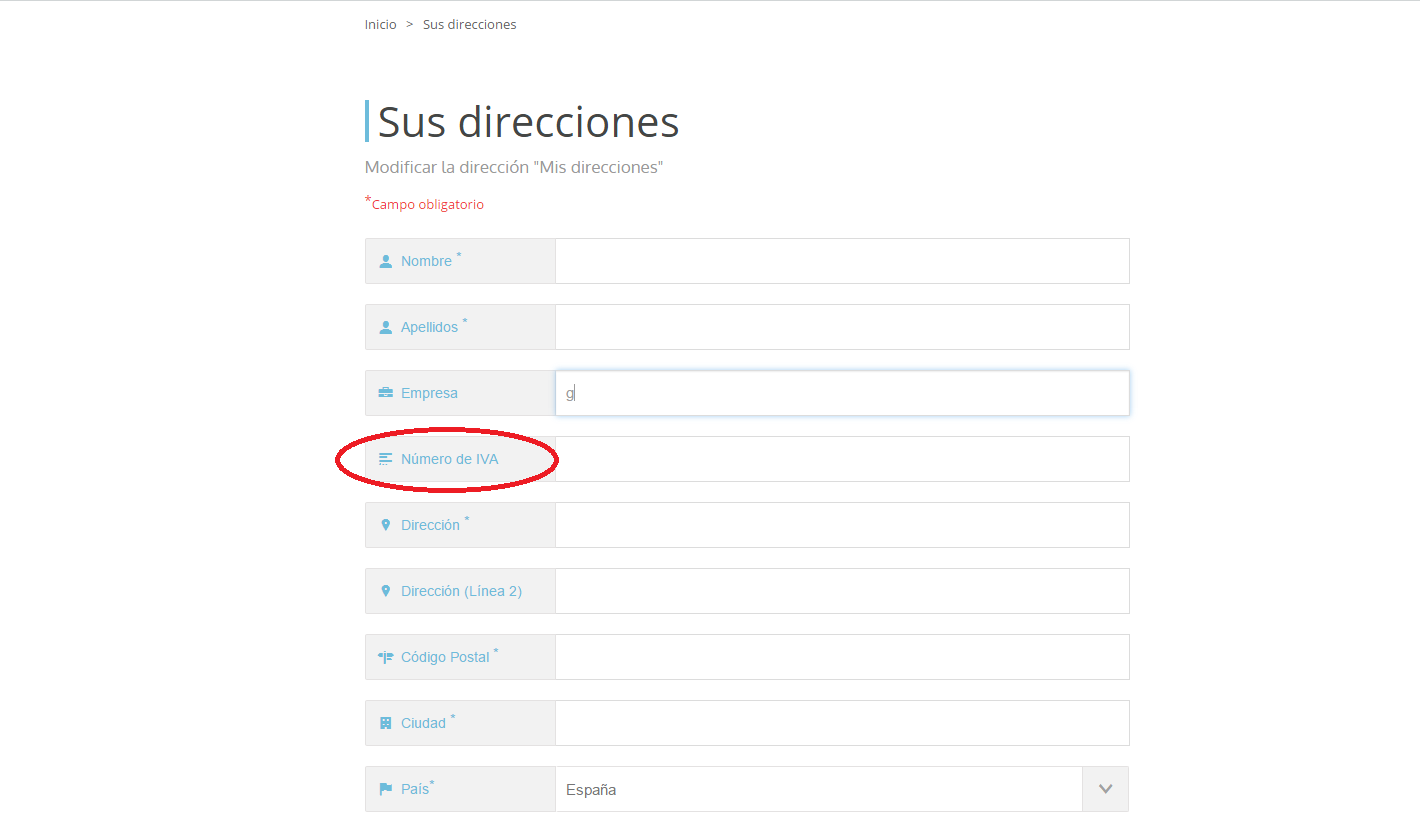The height and width of the screenshot is (830, 1420).
Task: Open the País dropdown showing España
Action: click(x=842, y=789)
